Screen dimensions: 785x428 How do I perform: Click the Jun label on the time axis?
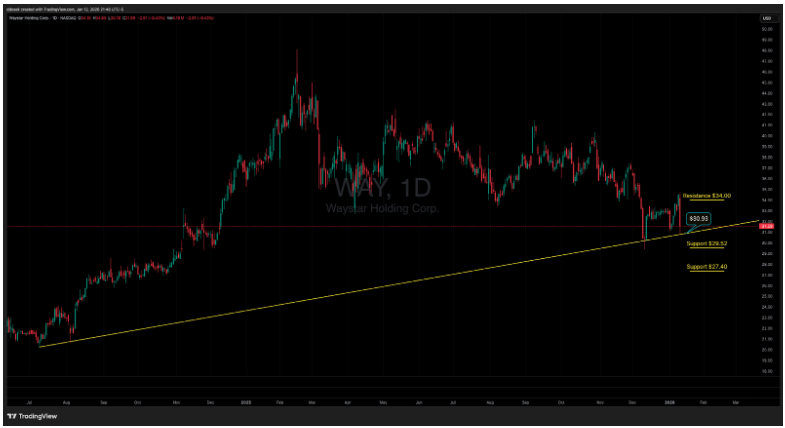(x=419, y=402)
